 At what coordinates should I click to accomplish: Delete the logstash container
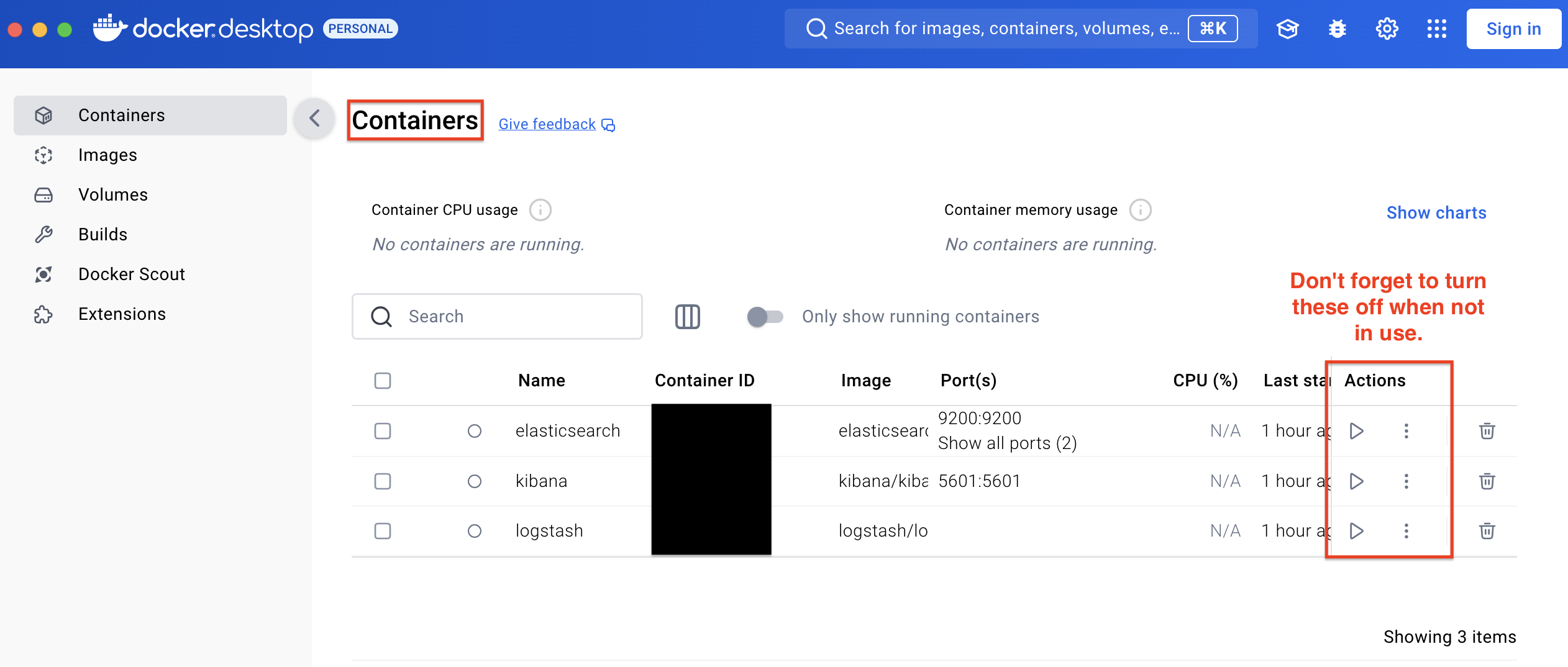pyautogui.click(x=1487, y=531)
